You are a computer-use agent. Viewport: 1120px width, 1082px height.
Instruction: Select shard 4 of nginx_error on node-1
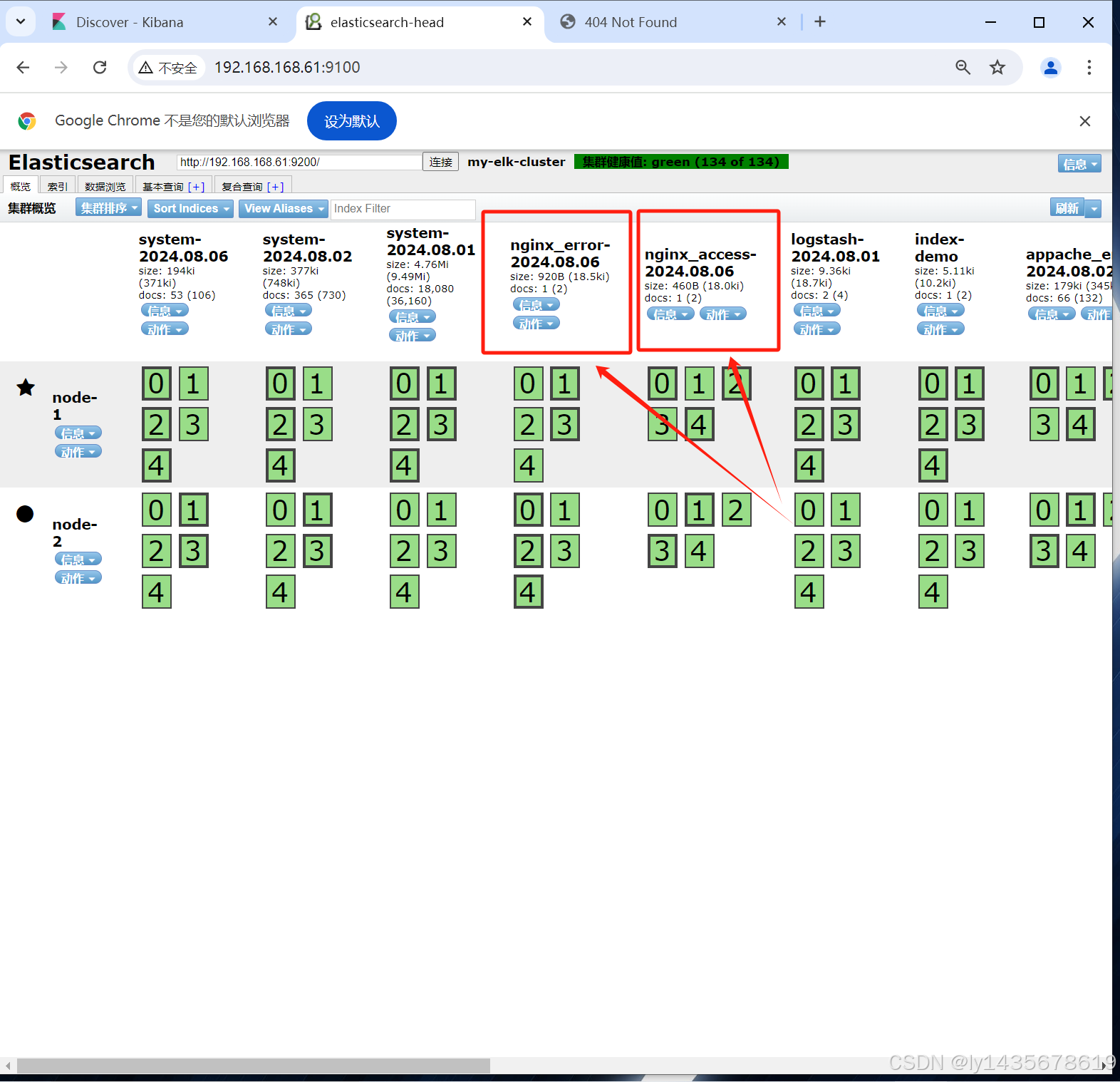coord(528,465)
